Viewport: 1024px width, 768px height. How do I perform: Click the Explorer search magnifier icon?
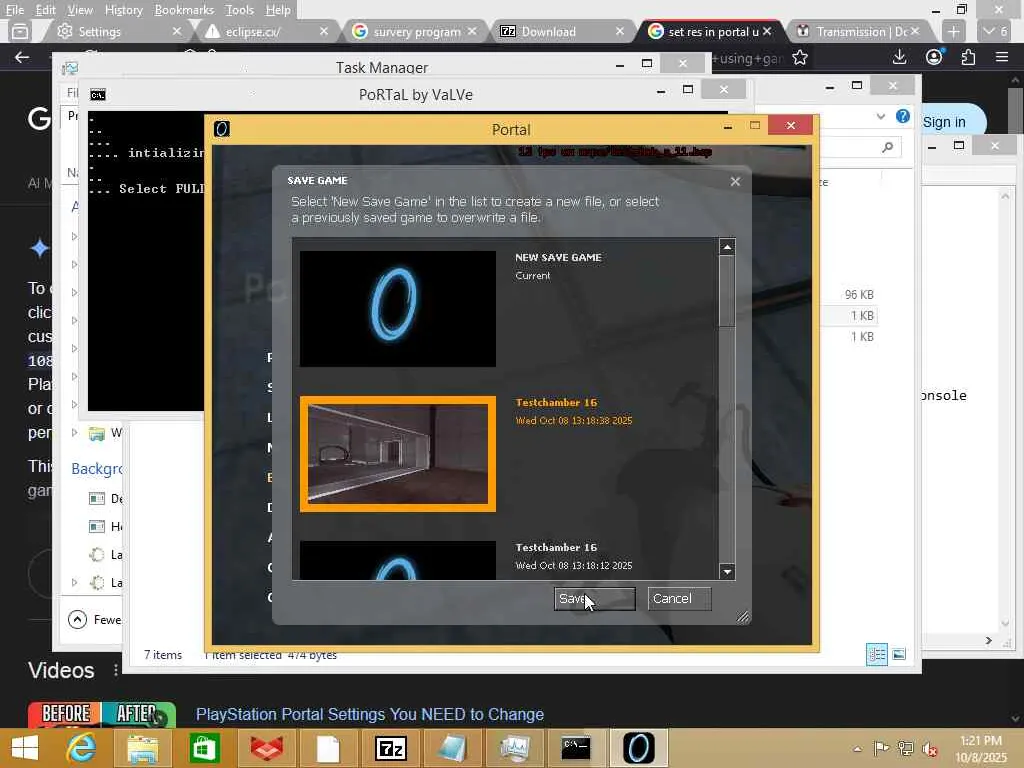pos(887,148)
